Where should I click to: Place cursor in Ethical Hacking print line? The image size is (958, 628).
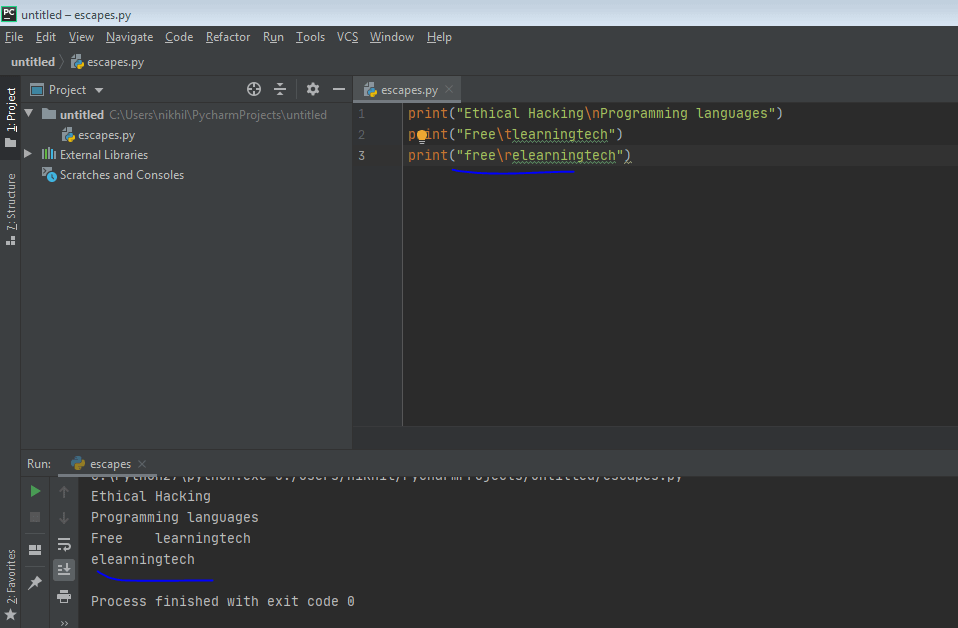point(595,114)
